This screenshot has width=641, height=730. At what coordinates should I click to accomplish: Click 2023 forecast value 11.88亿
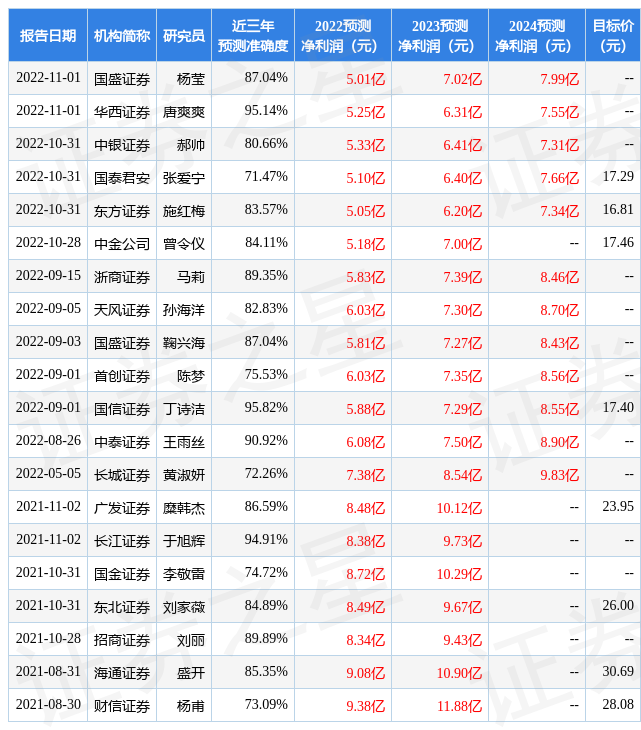point(459,707)
